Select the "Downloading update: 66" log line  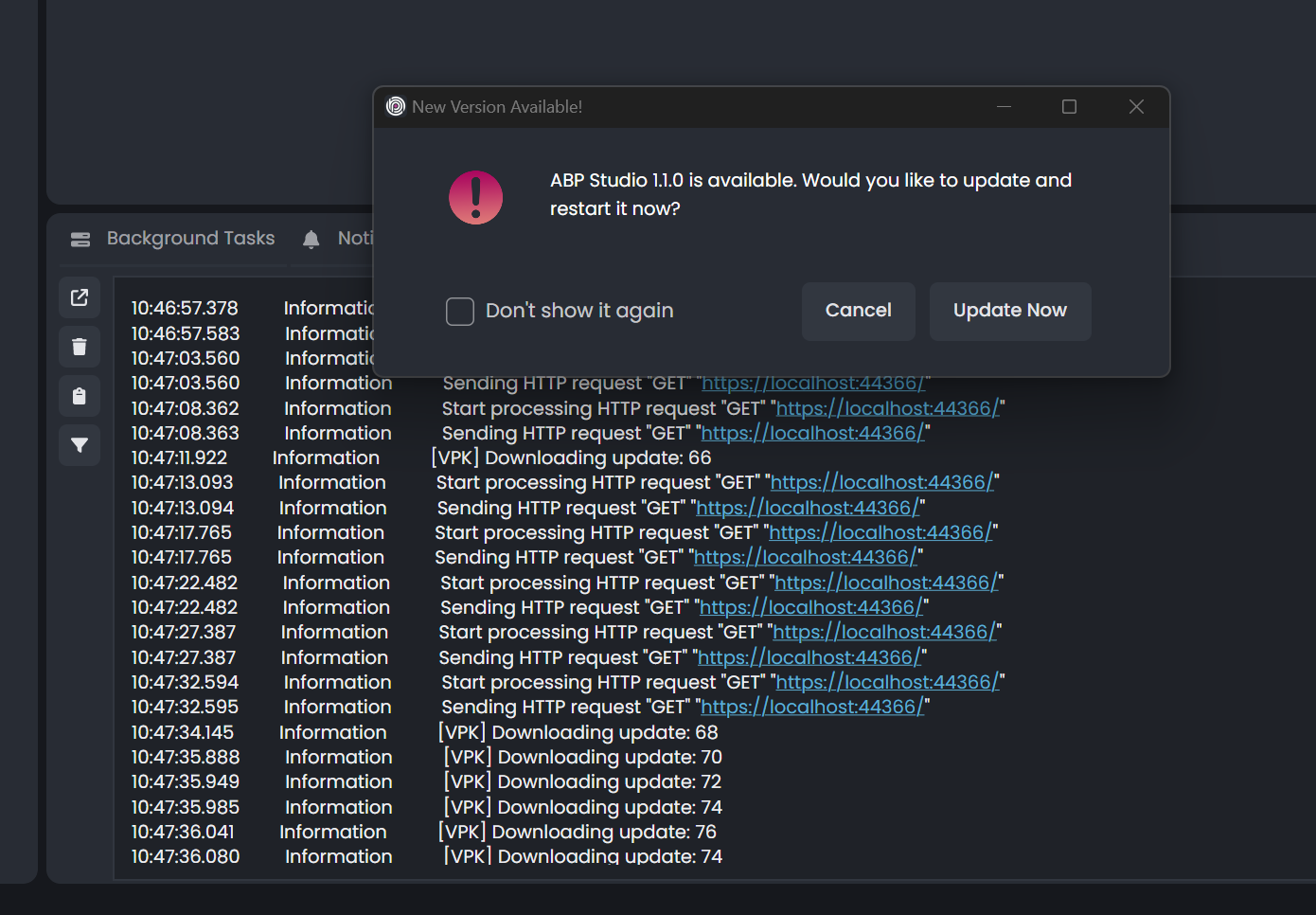571,457
